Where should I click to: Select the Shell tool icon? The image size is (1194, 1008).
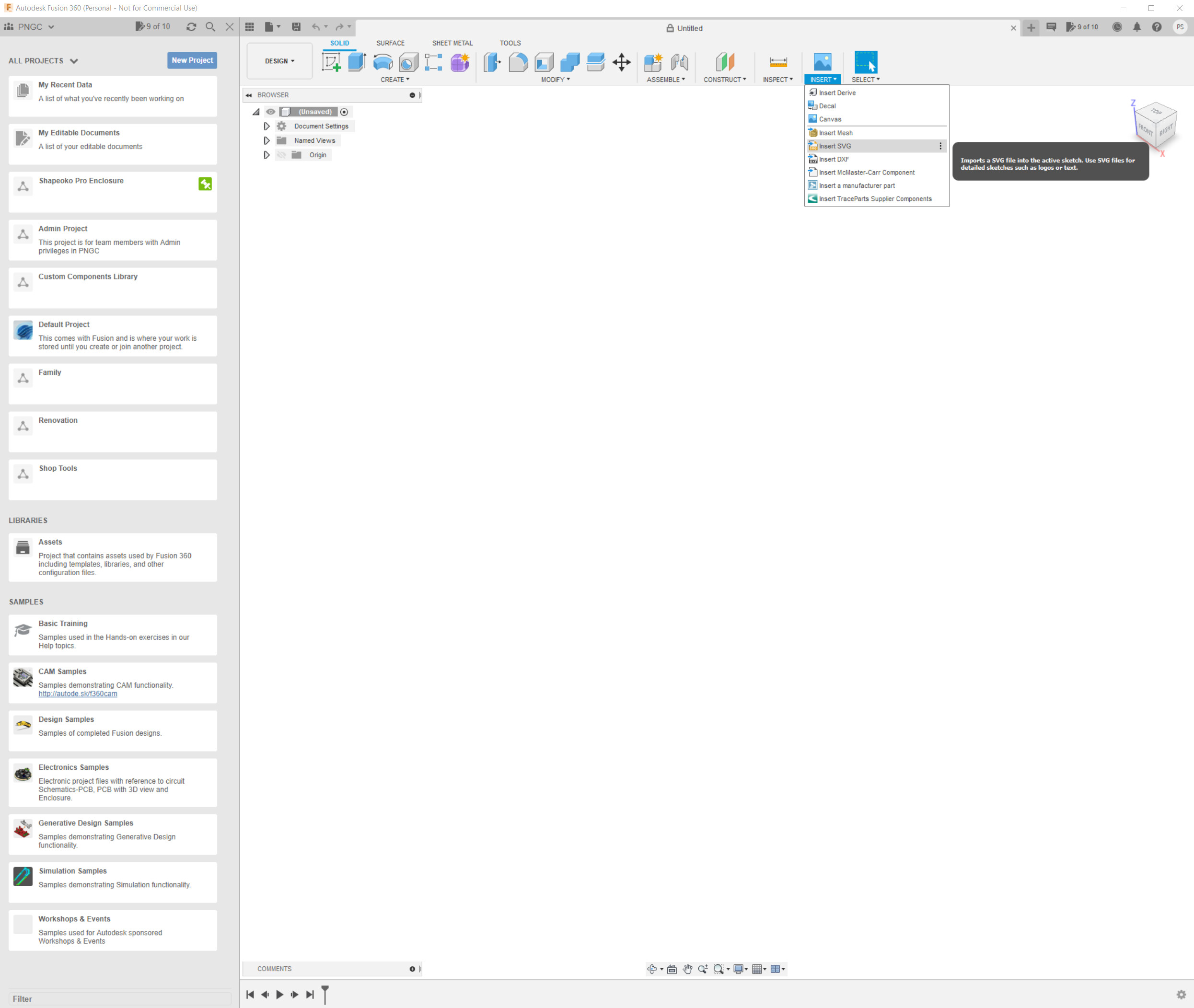(544, 62)
